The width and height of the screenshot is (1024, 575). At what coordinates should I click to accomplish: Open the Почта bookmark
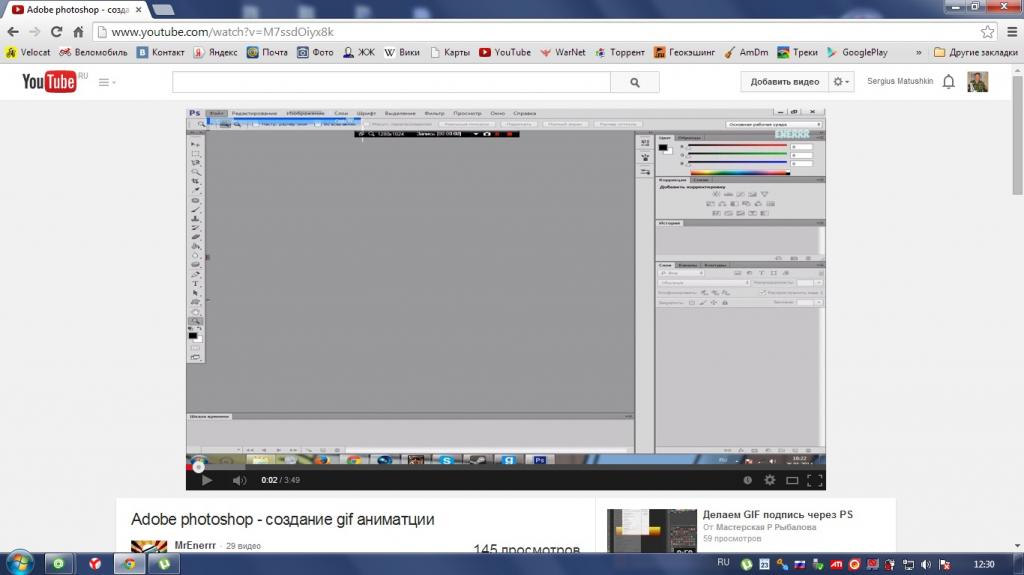(267, 52)
